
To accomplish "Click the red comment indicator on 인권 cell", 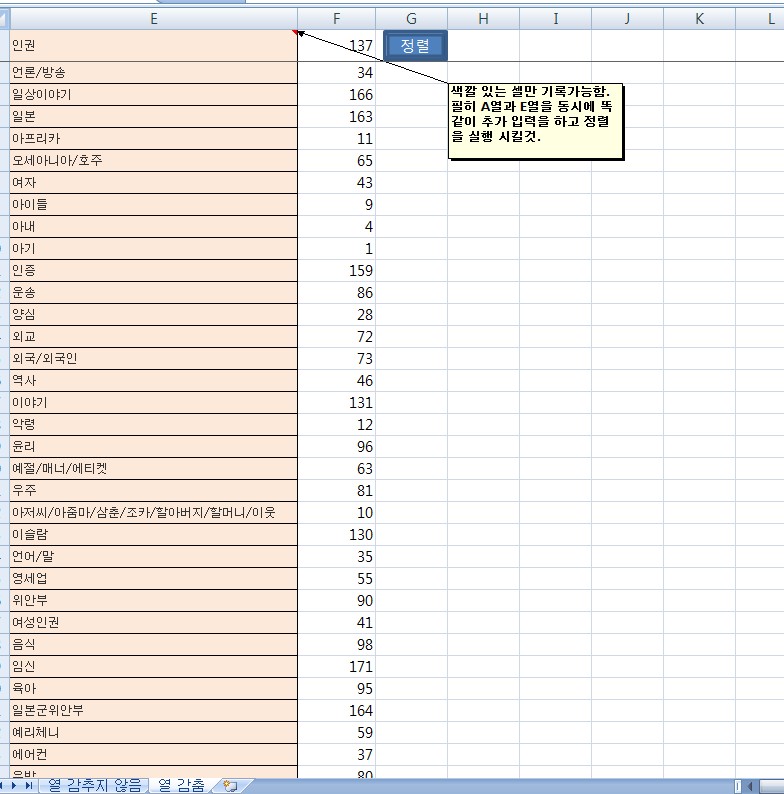I will pos(295,32).
